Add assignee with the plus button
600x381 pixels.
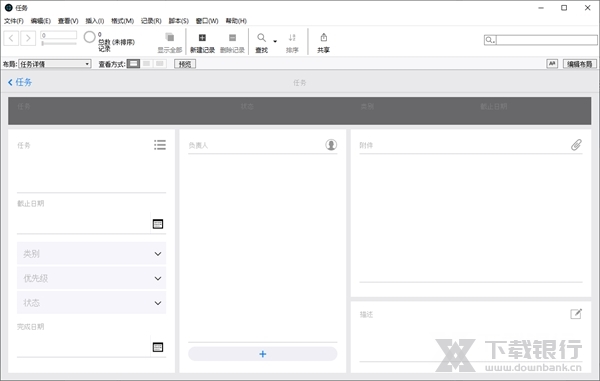262,354
